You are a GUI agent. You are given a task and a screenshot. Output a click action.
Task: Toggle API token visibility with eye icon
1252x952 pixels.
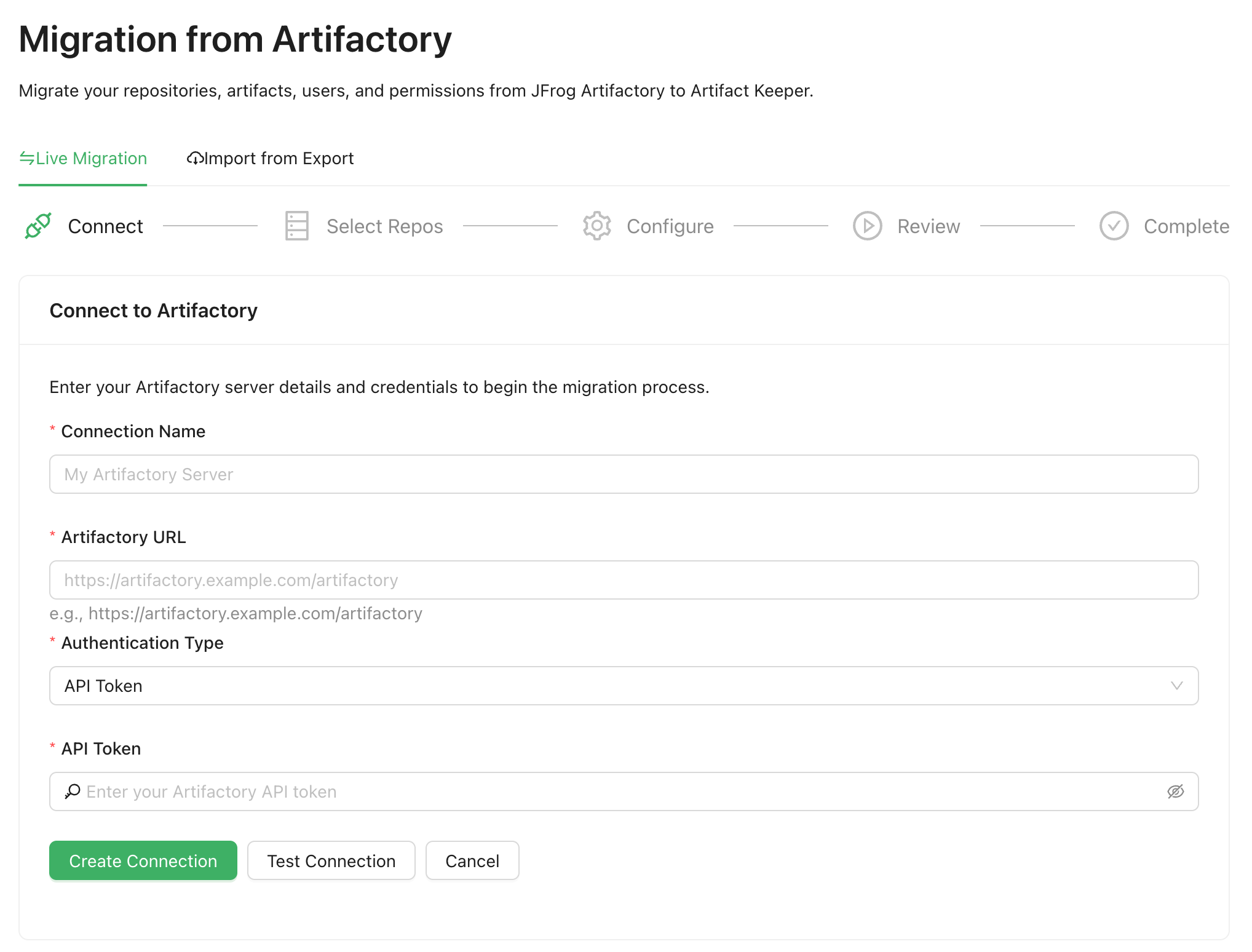[x=1176, y=791]
